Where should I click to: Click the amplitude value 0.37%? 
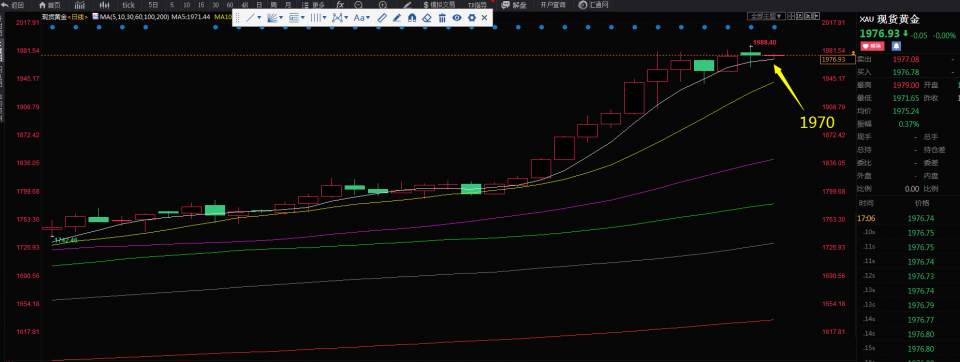coord(909,124)
